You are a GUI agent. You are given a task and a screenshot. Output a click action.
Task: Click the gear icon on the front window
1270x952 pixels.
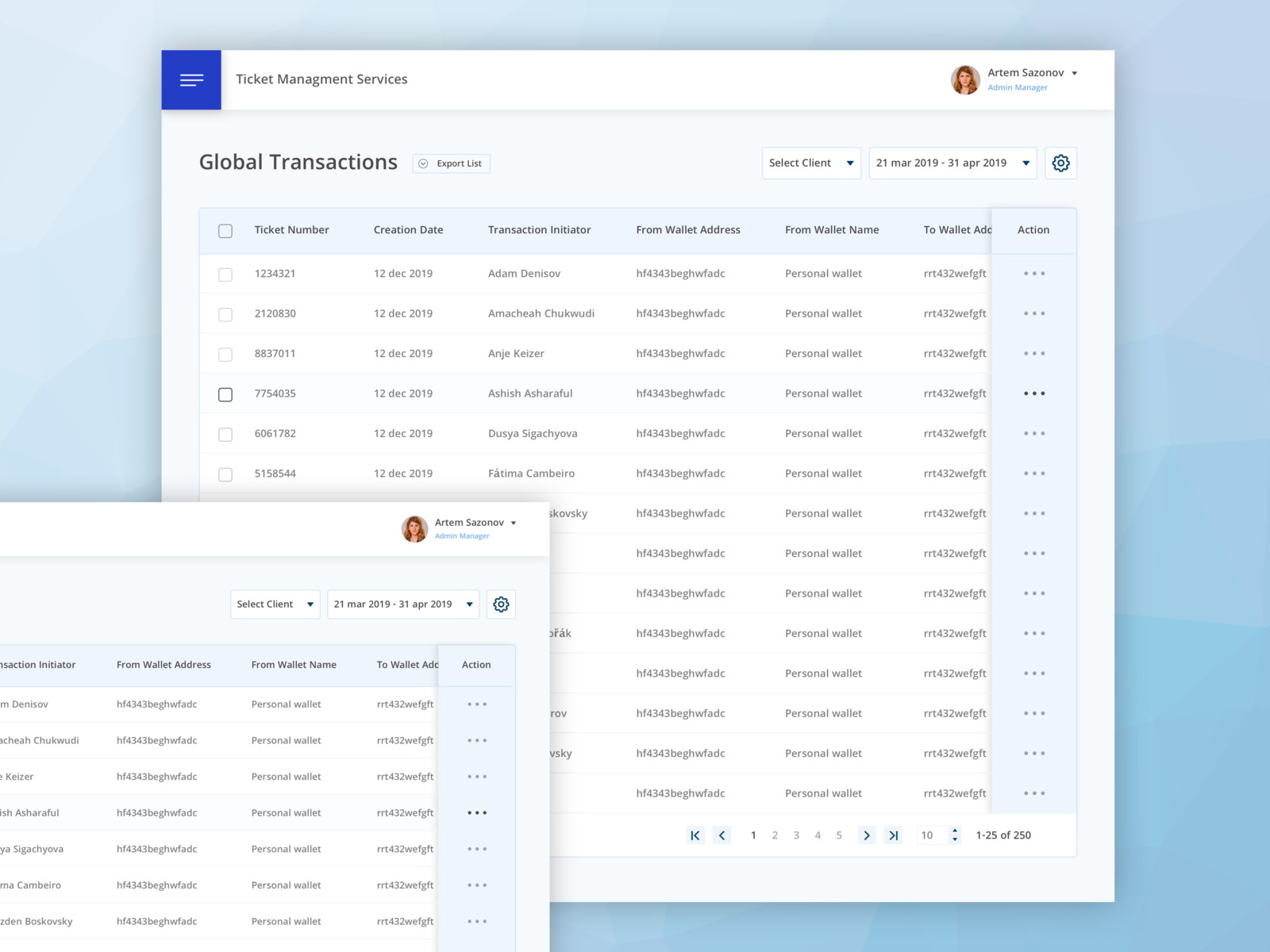pyautogui.click(x=501, y=604)
